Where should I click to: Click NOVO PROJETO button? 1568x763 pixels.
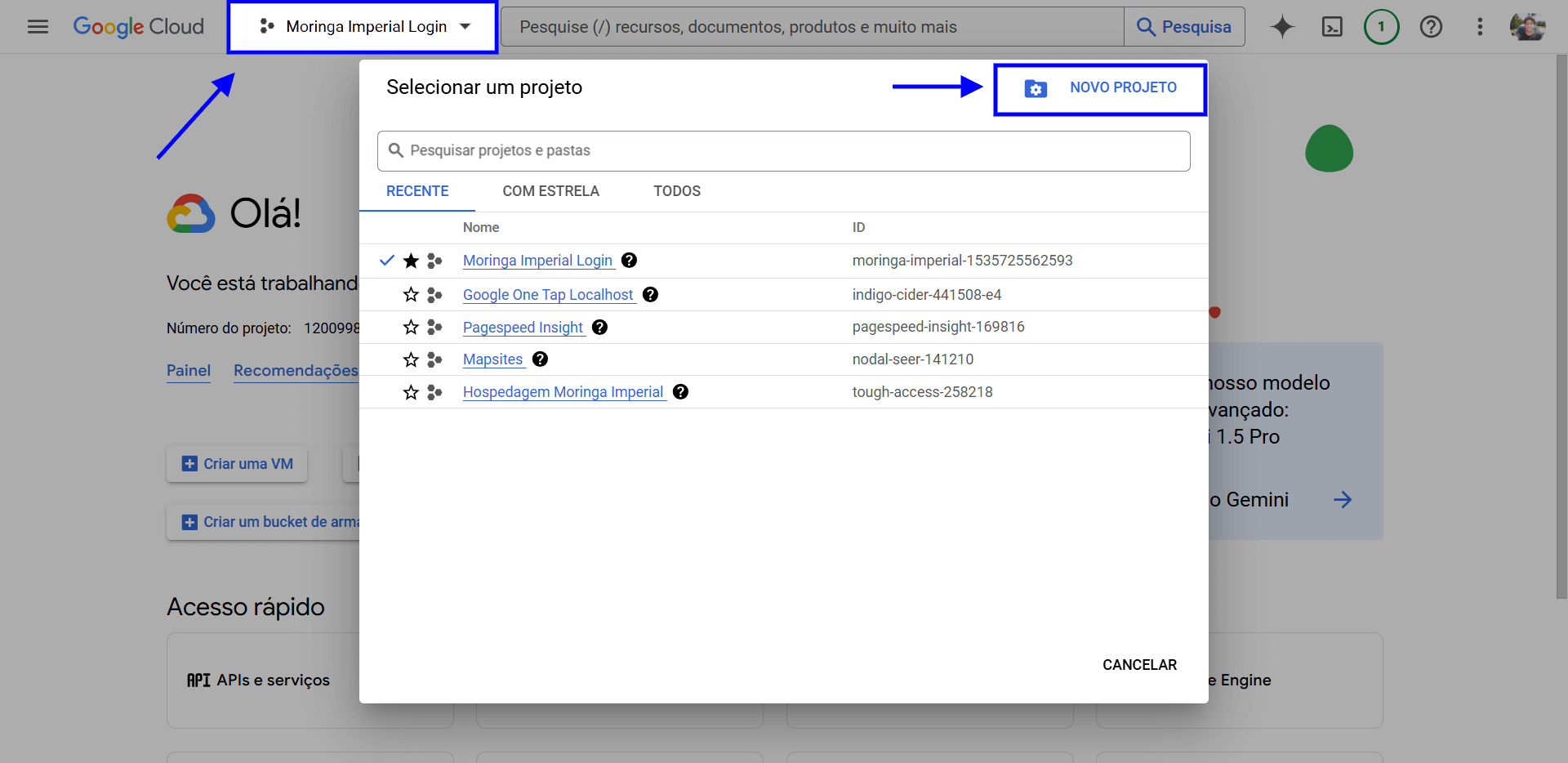point(1100,88)
